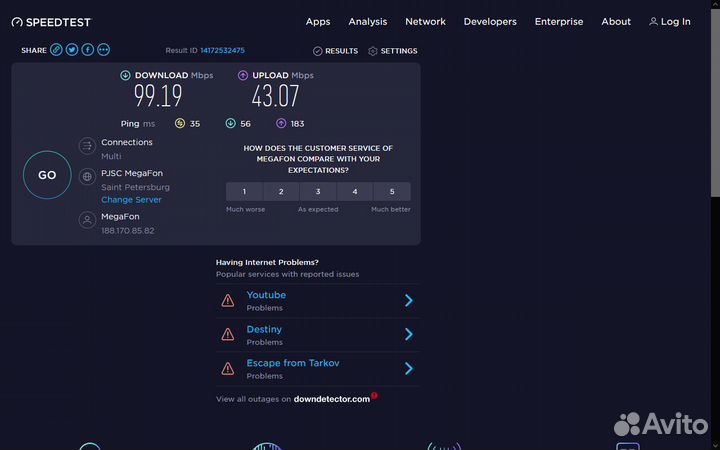Click the Multi connections value
720x450 pixels.
pos(111,156)
